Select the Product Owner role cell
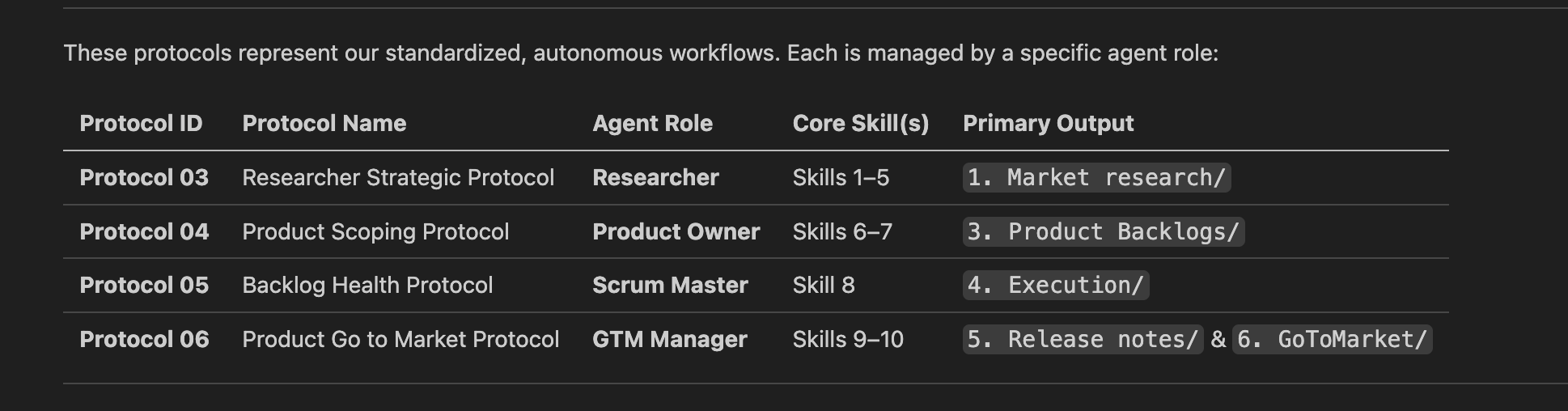 [x=676, y=231]
